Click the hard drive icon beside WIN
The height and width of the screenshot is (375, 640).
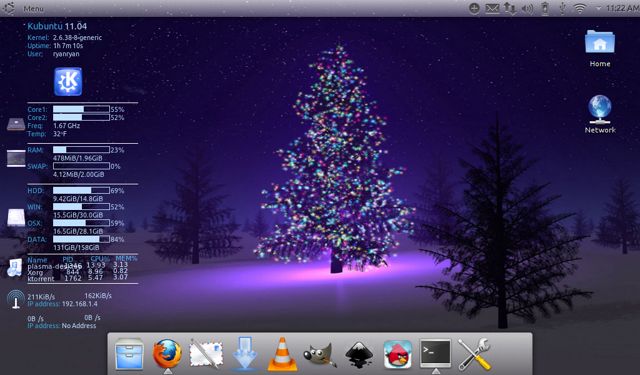tap(16, 217)
